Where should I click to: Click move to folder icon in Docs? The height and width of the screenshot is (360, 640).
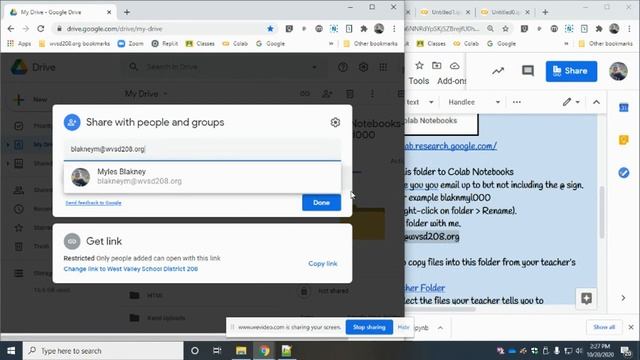click(437, 65)
